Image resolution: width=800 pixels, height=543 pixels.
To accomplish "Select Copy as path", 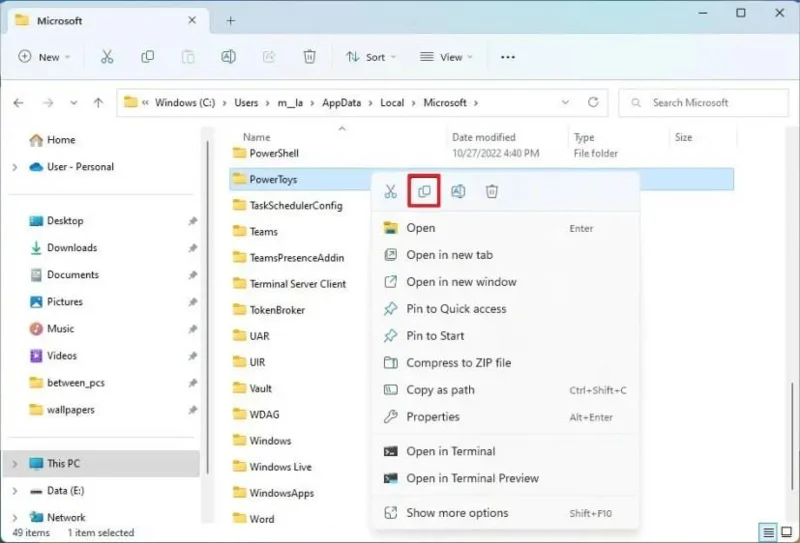I will (506, 390).
